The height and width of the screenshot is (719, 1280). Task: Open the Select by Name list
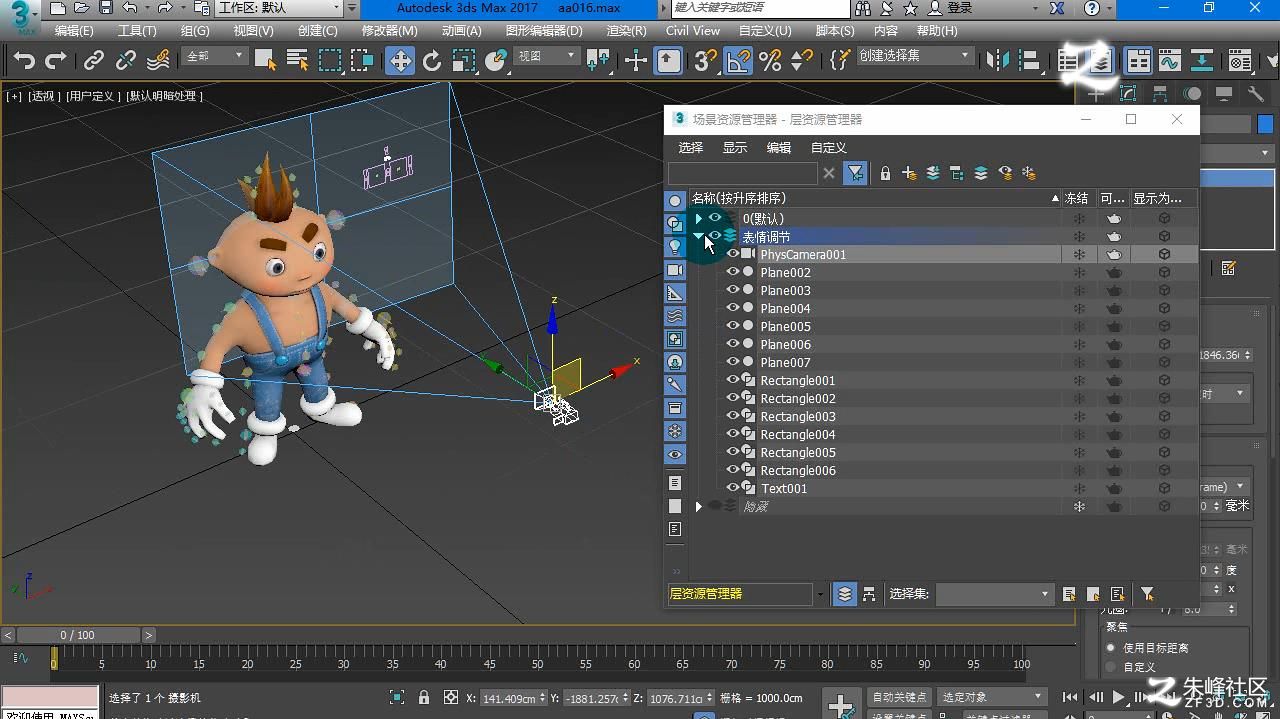[x=297, y=61]
